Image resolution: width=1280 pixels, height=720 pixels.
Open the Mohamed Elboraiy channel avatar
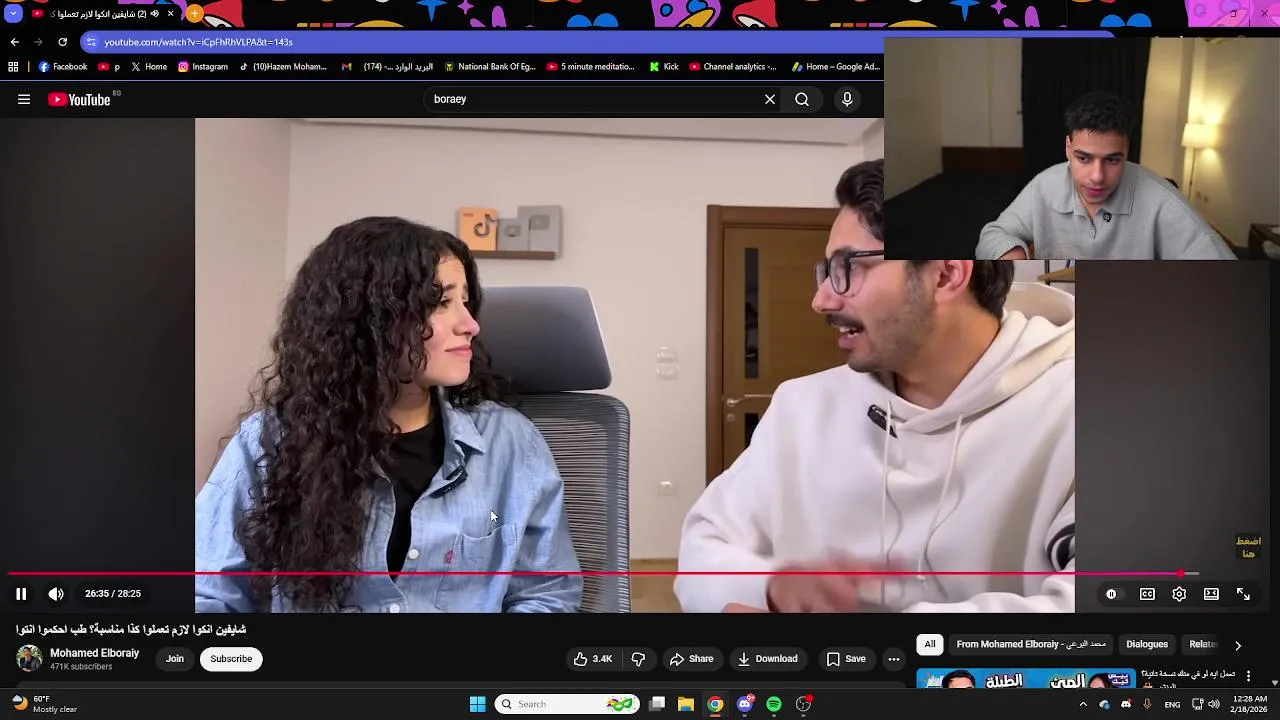(x=29, y=658)
